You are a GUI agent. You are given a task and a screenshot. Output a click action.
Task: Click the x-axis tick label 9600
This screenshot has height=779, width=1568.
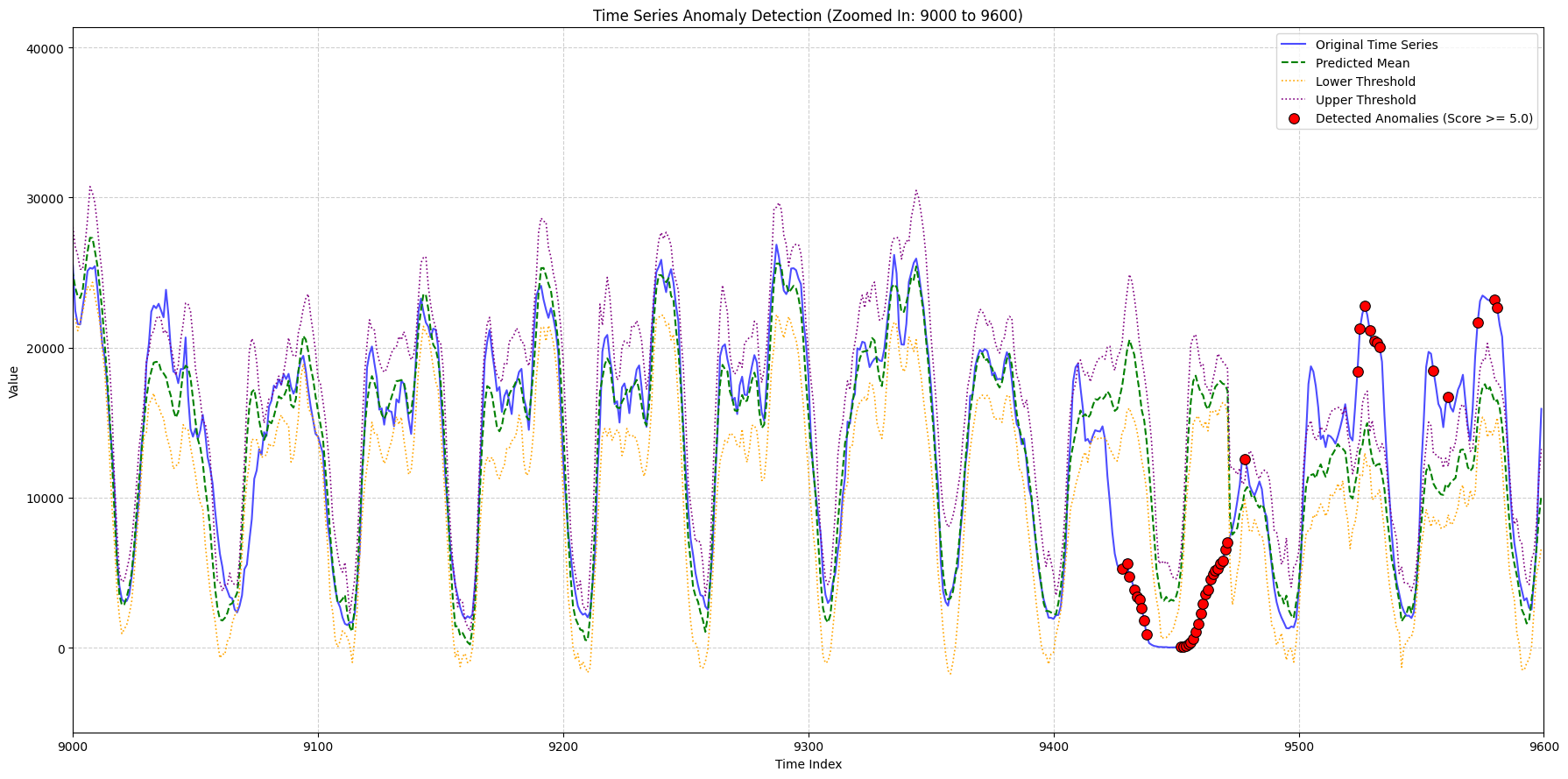pos(1543,746)
